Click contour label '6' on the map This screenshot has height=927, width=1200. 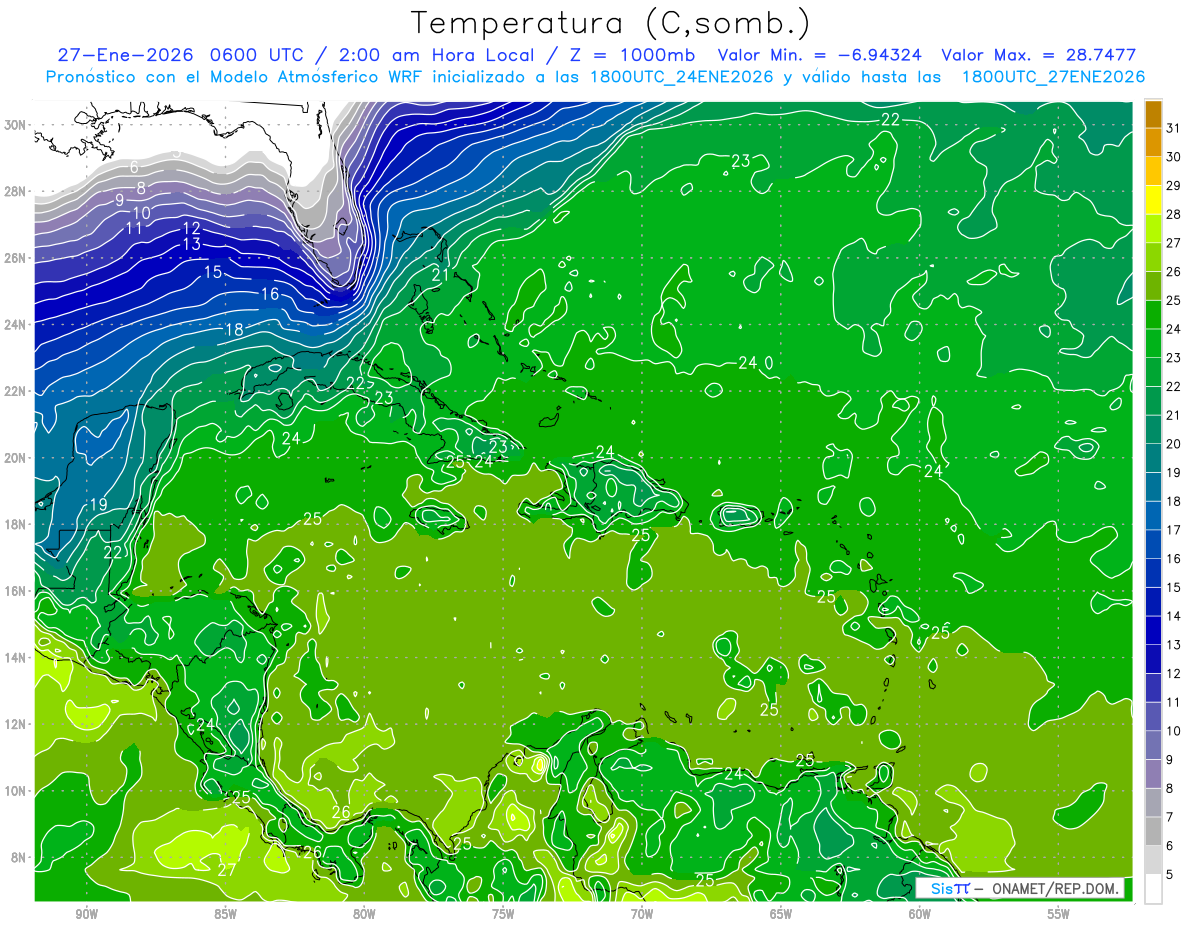134,168
